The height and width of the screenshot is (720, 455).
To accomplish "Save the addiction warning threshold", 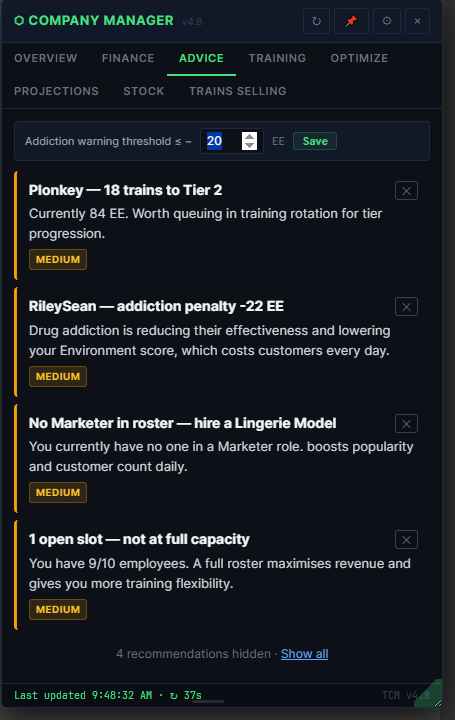I will click(315, 141).
